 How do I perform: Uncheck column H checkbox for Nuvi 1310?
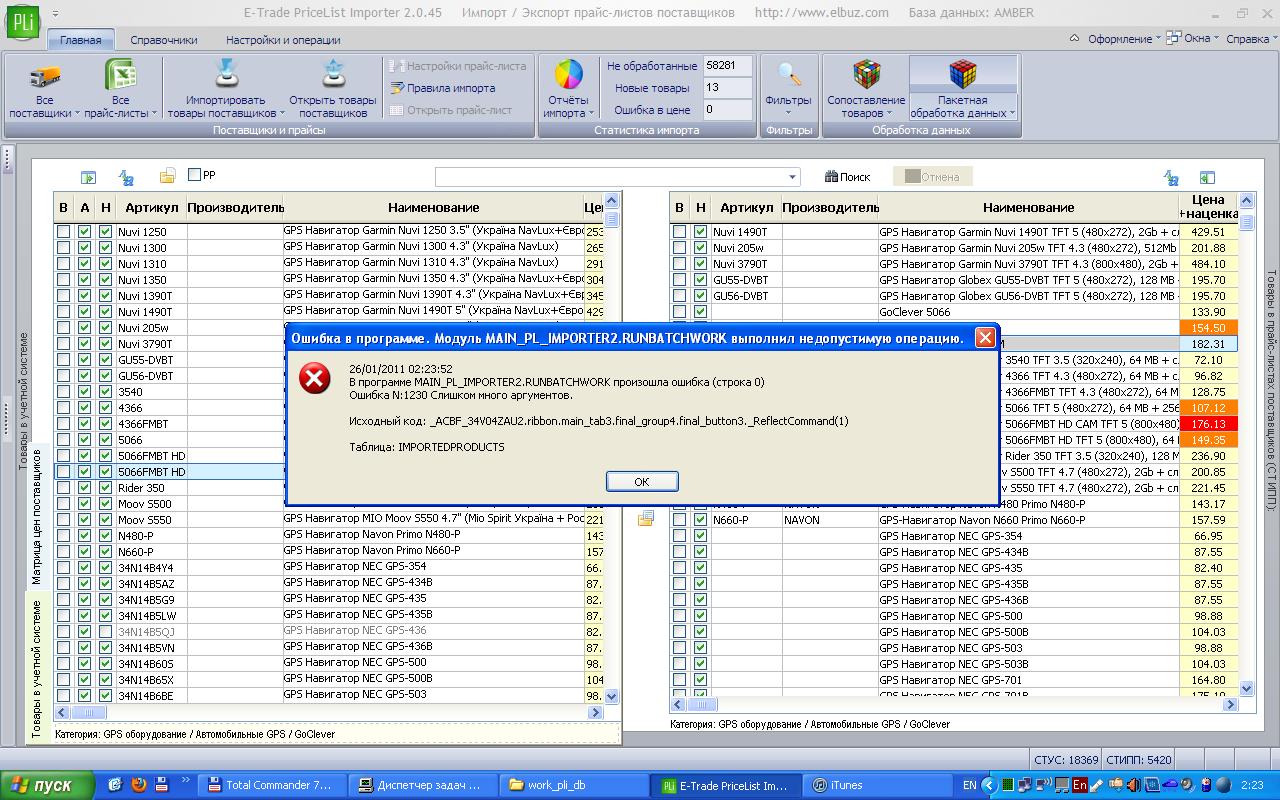[105, 264]
